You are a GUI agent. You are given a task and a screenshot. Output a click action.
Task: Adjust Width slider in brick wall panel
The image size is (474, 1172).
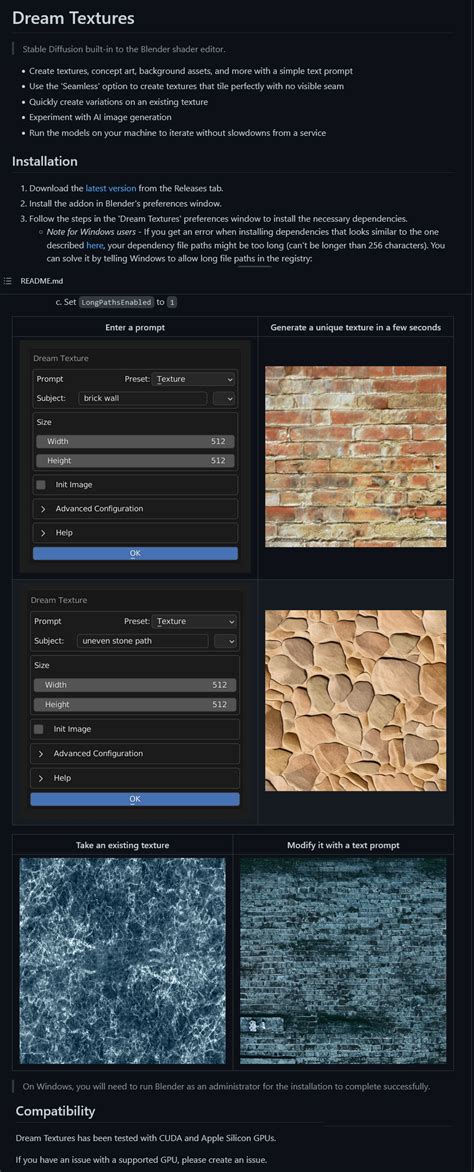pyautogui.click(x=135, y=442)
